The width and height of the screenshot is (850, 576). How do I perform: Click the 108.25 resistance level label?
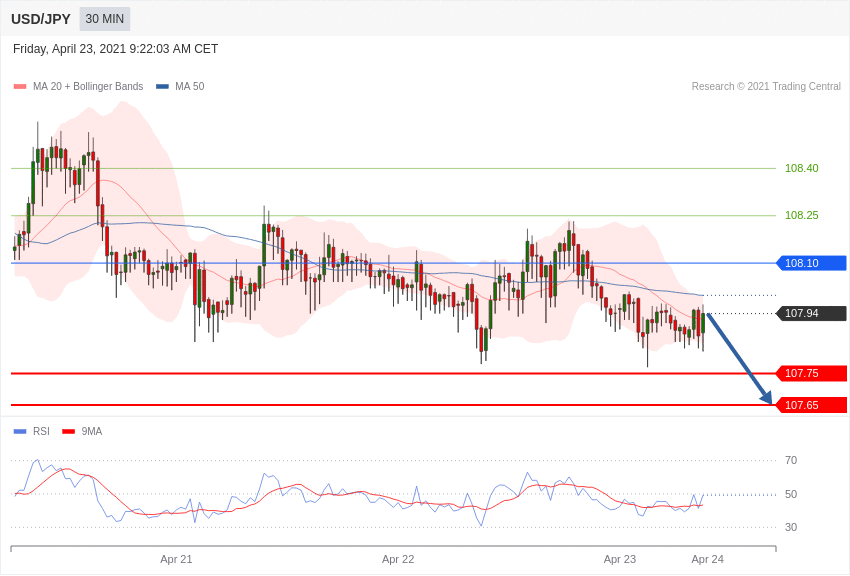802,215
